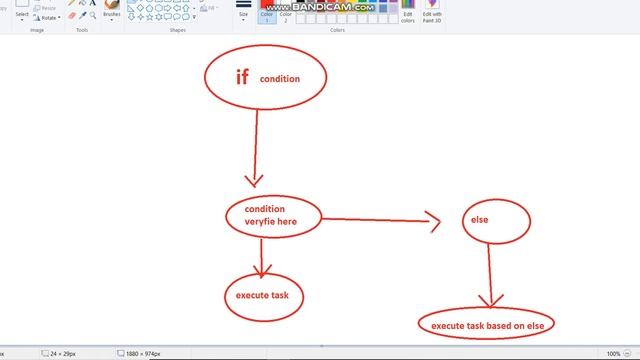
Task: Activate Color 2 background selector
Action: coord(285,11)
